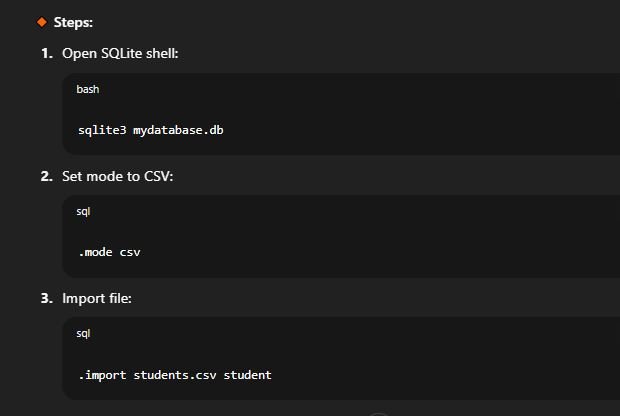Click the ".mode" command in second code block

coord(95,252)
